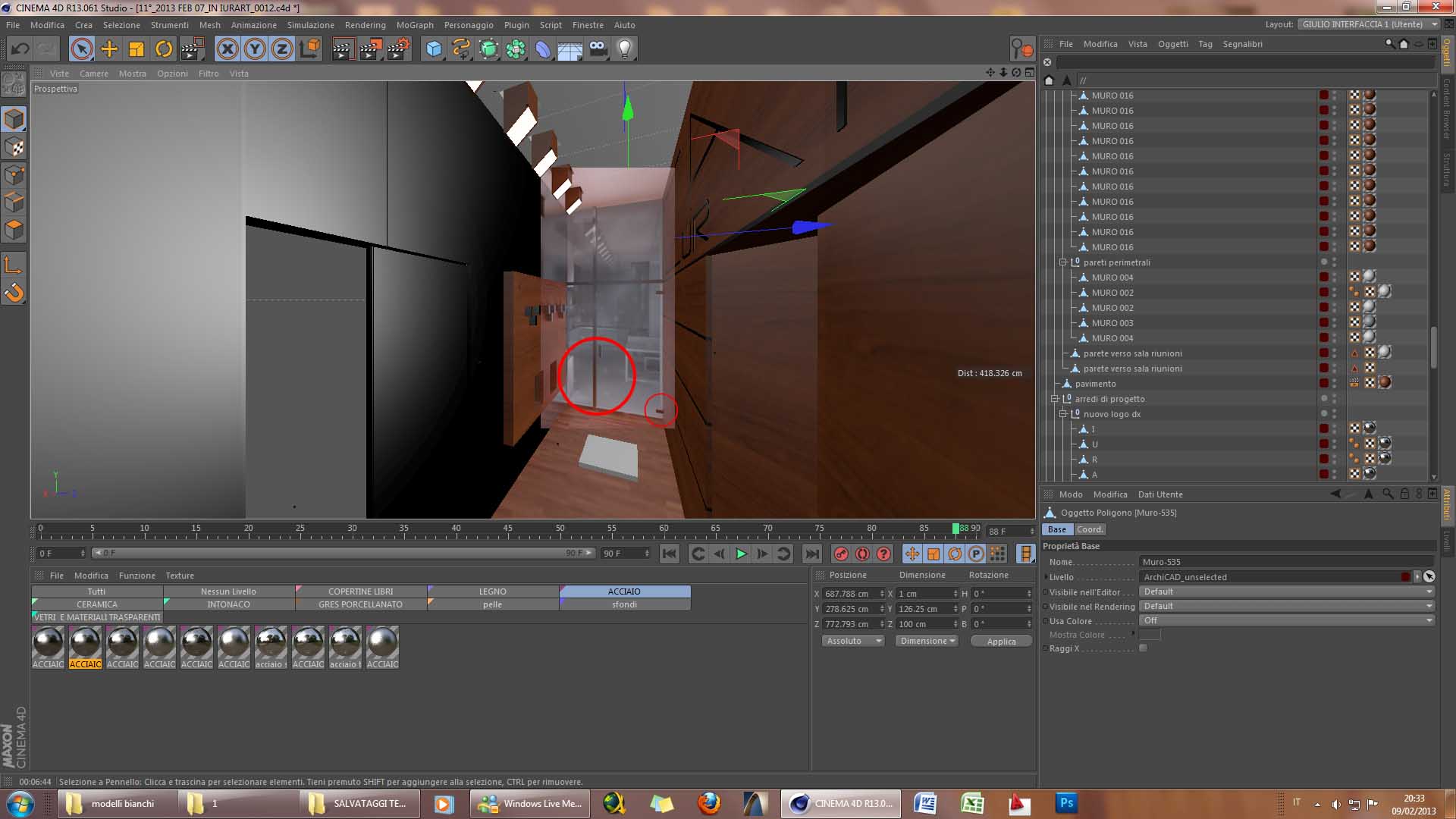Open render settings icon
Viewport: 1456px width, 819px height.
[x=398, y=49]
